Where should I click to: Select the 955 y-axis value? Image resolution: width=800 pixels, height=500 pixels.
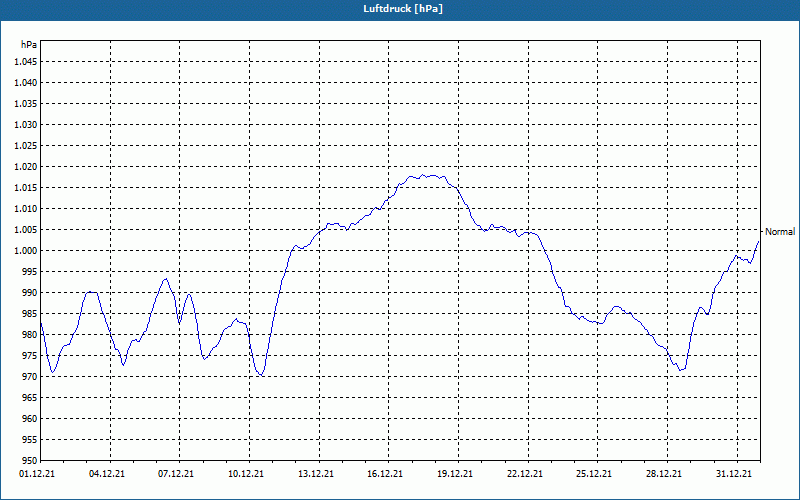pos(30,440)
